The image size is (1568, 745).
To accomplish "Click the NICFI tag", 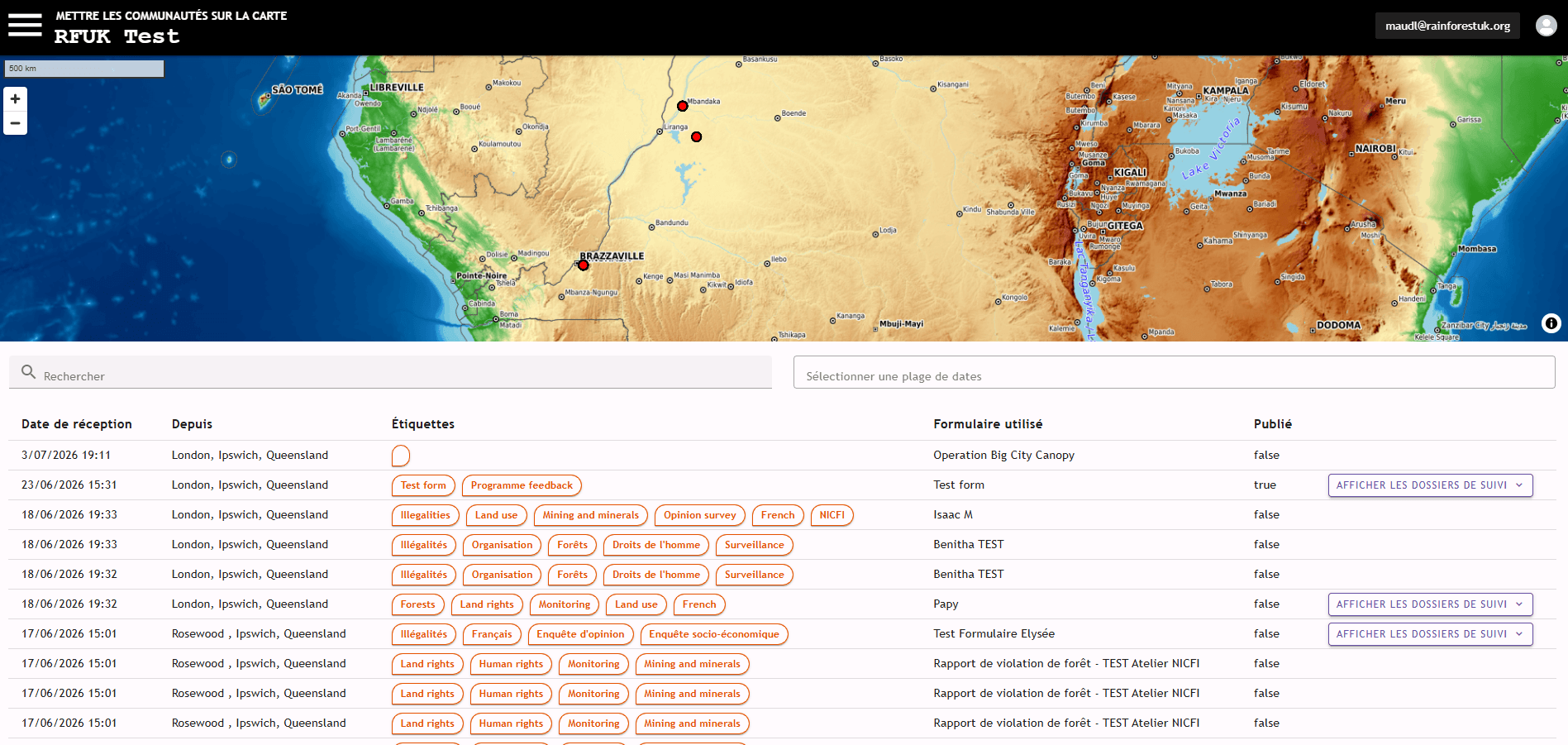I will 832,515.
